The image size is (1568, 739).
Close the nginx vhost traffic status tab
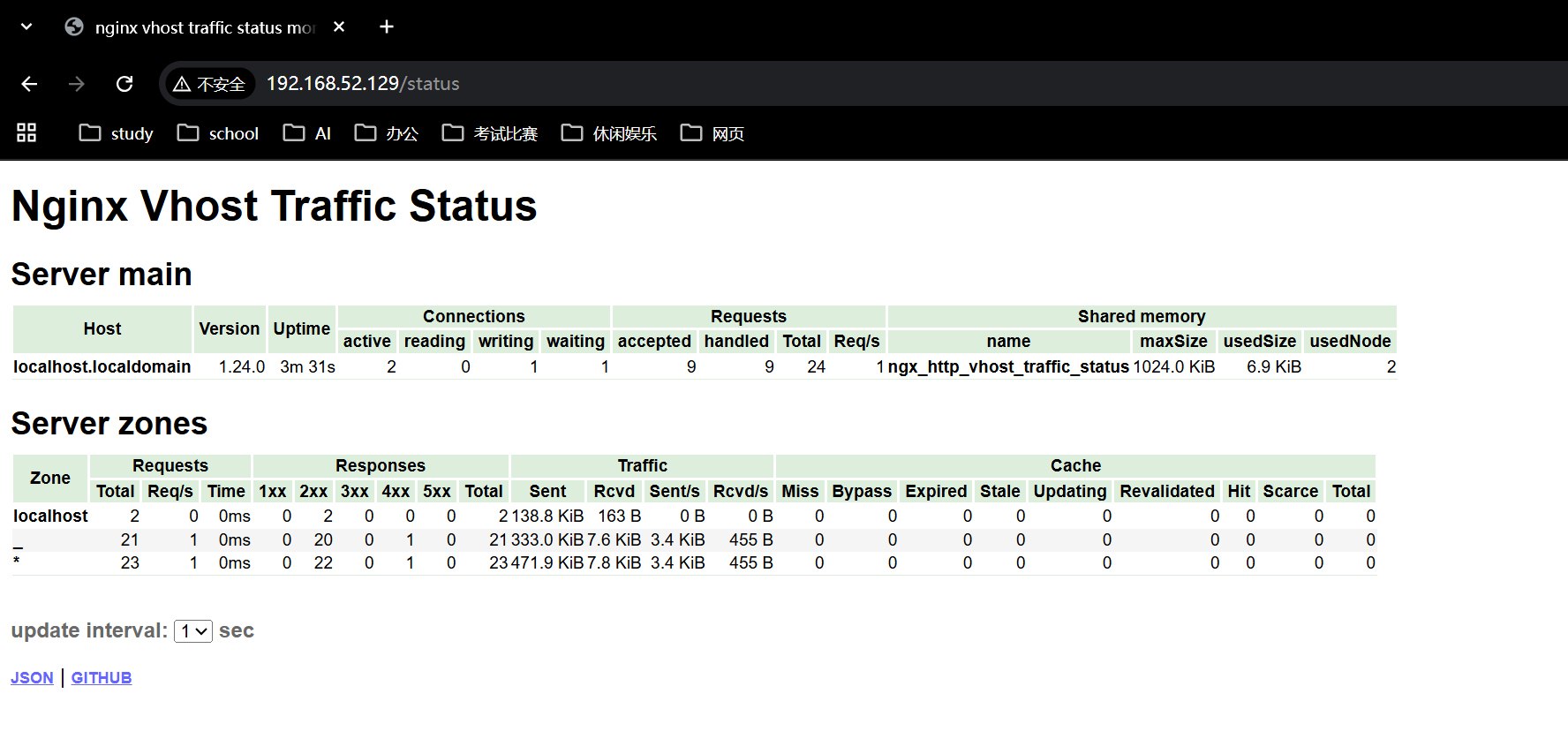339,26
